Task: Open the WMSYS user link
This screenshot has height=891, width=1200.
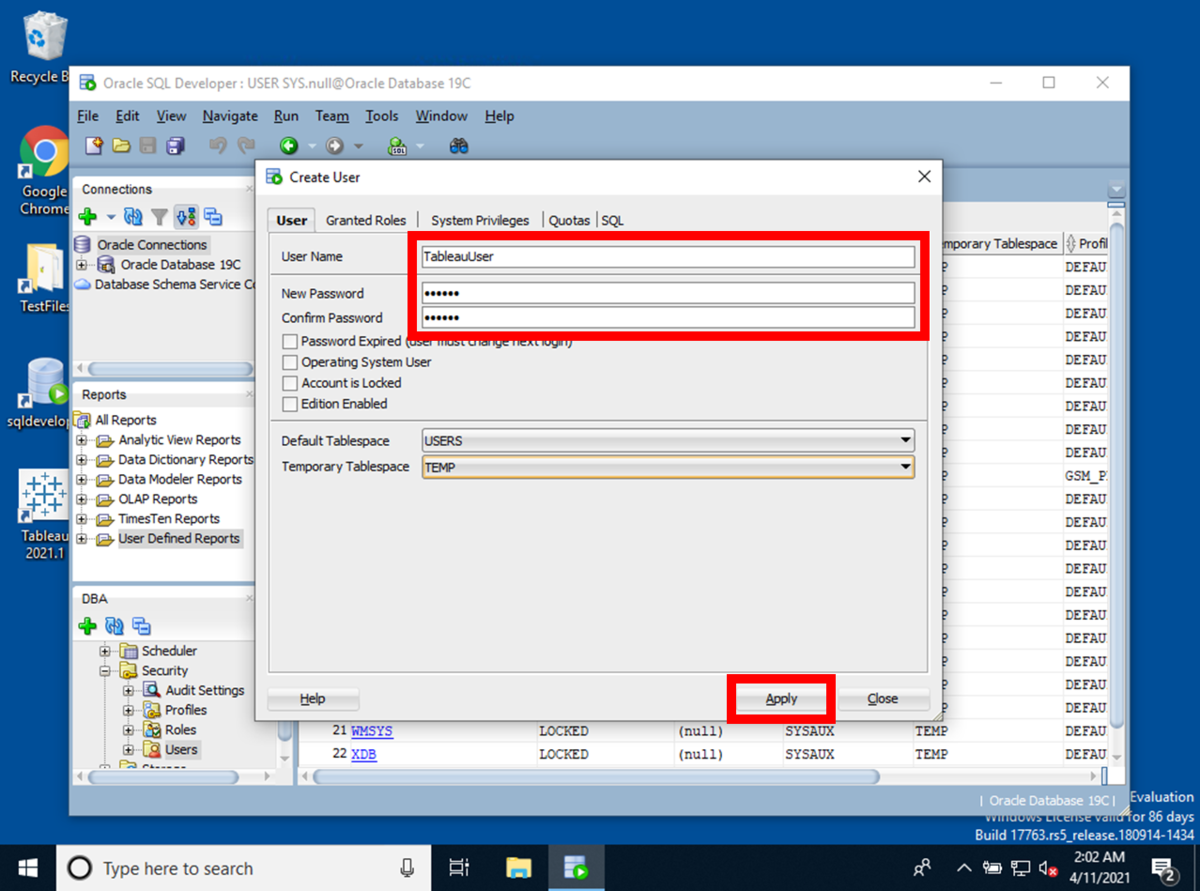Action: click(x=372, y=731)
